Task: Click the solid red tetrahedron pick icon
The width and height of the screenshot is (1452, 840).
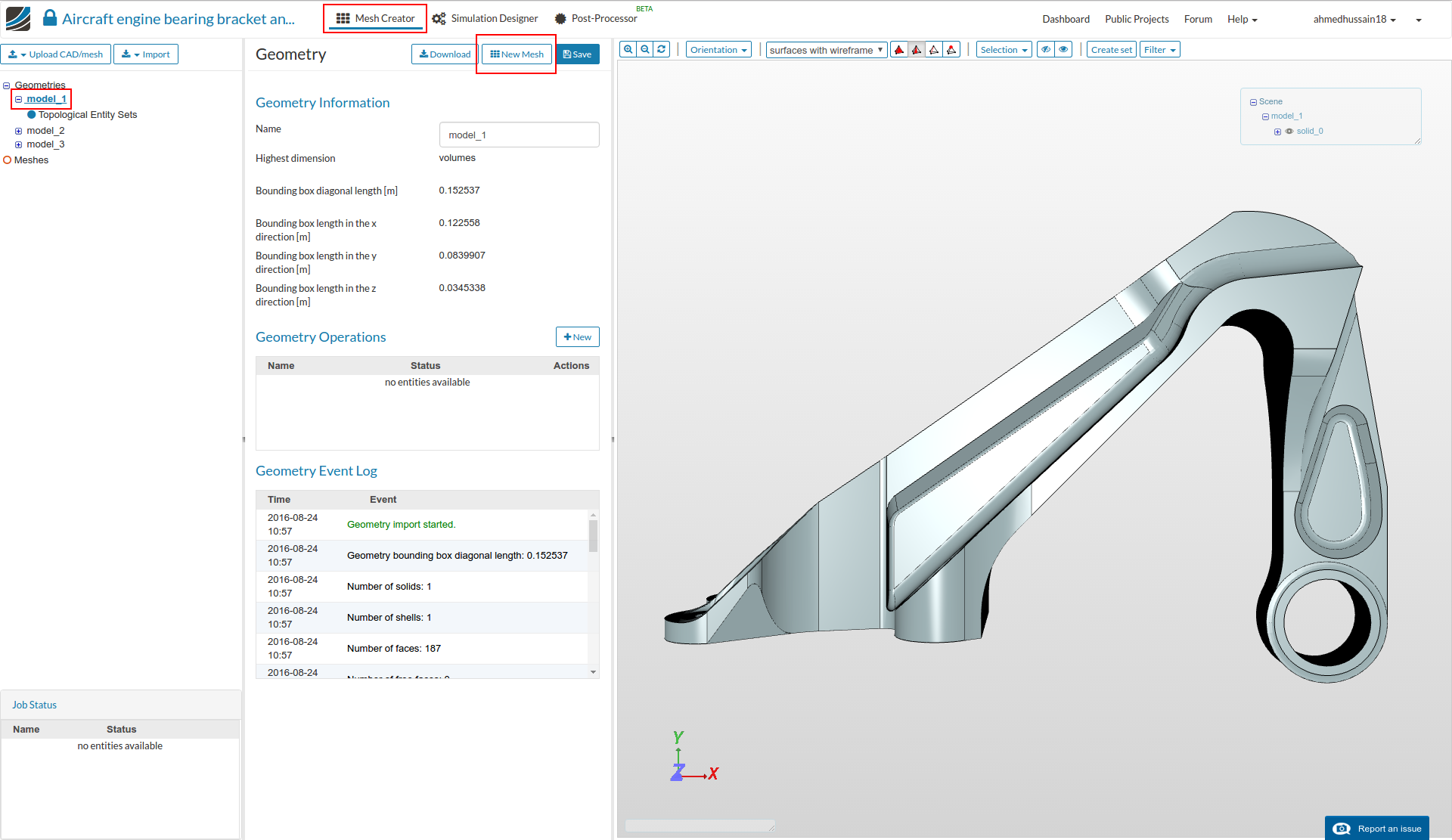Action: [899, 50]
